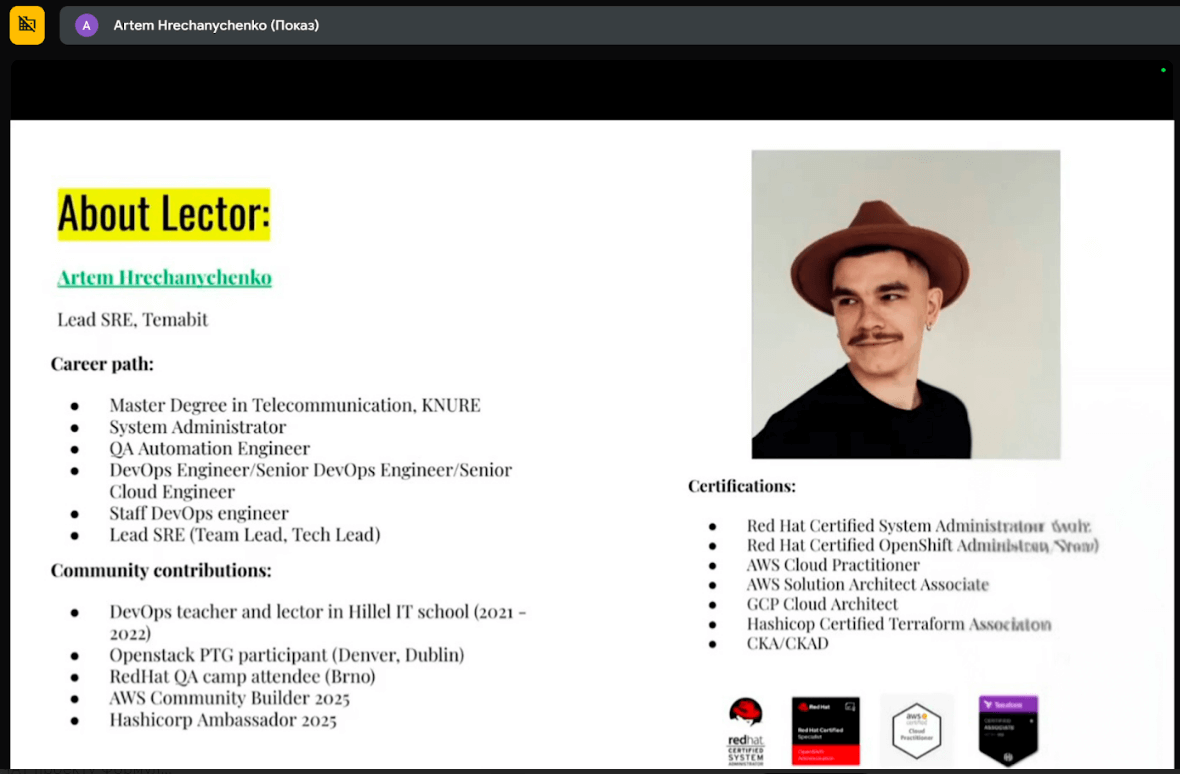The image size is (1180, 774).
Task: Click the "Certifications:" section heading
Action: [741, 486]
